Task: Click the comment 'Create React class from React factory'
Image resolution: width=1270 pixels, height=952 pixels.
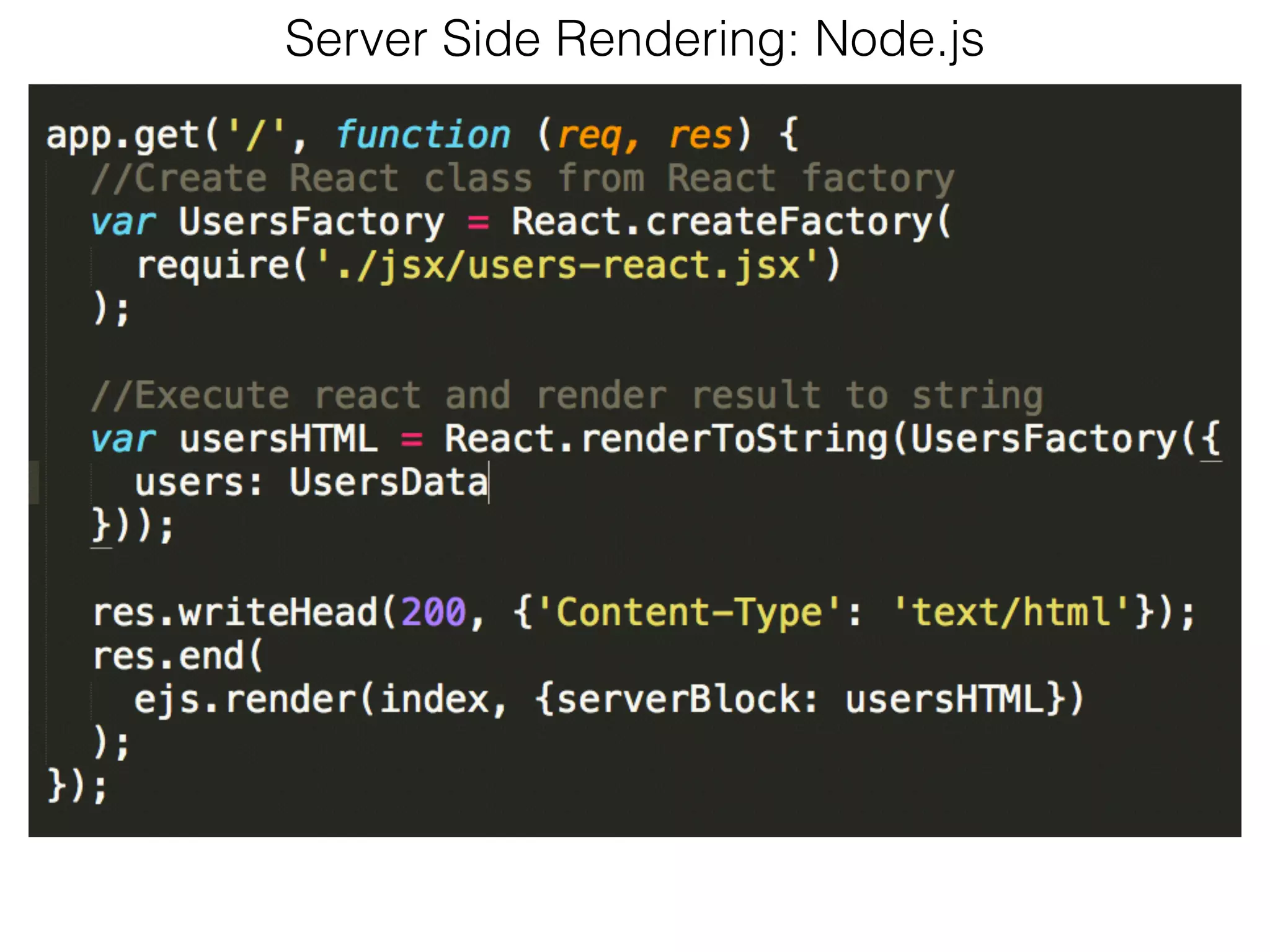Action: click(x=522, y=179)
